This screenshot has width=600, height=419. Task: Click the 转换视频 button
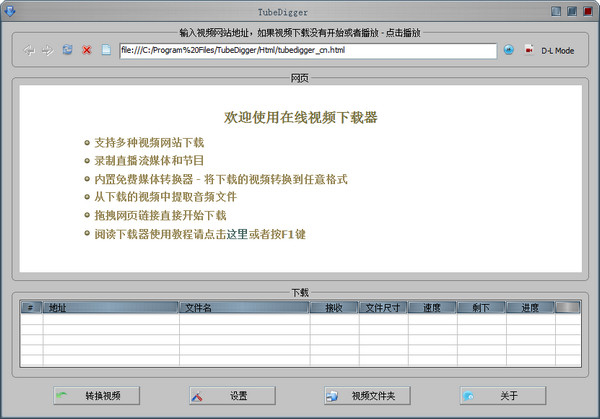(96, 395)
